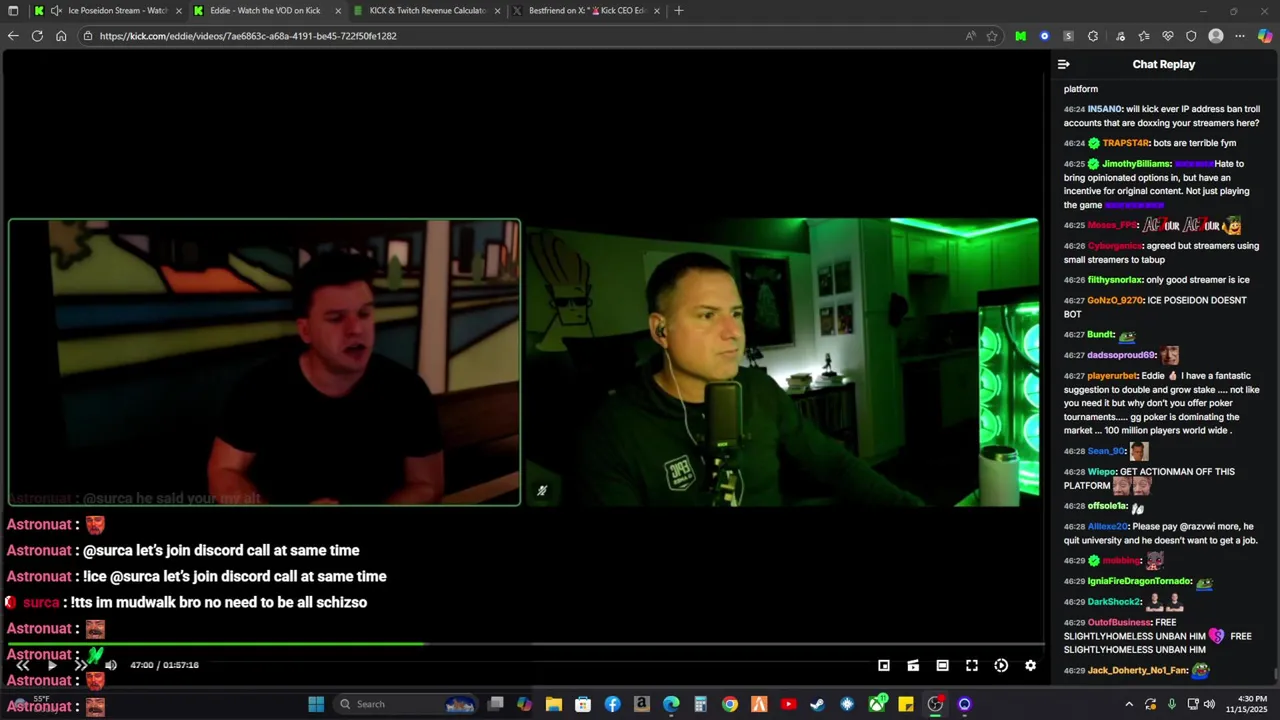Click the 46:28 timestamp beside Wiepo
This screenshot has height=720, width=1280.
pos(1074,472)
